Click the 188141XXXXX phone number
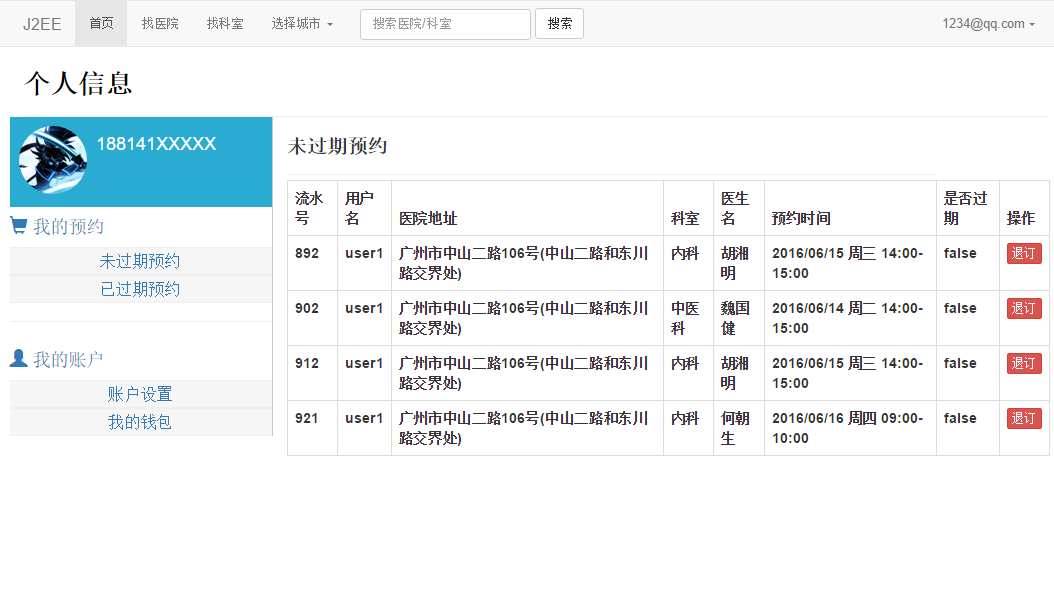The width and height of the screenshot is (1054, 610). coord(156,144)
